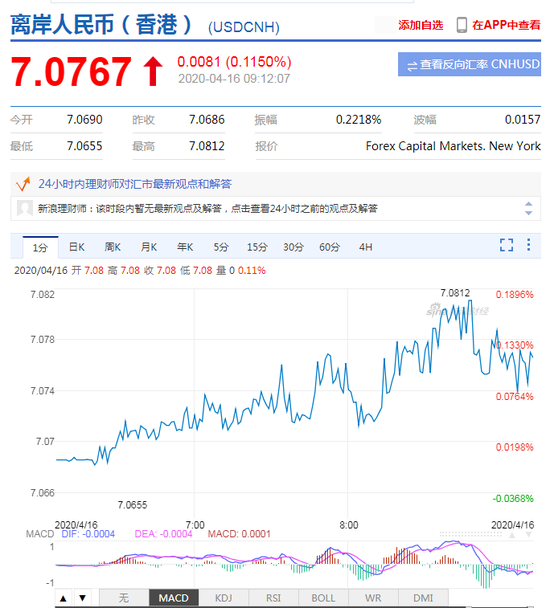Click the 昨收 value 7.0686

pyautogui.click(x=207, y=119)
